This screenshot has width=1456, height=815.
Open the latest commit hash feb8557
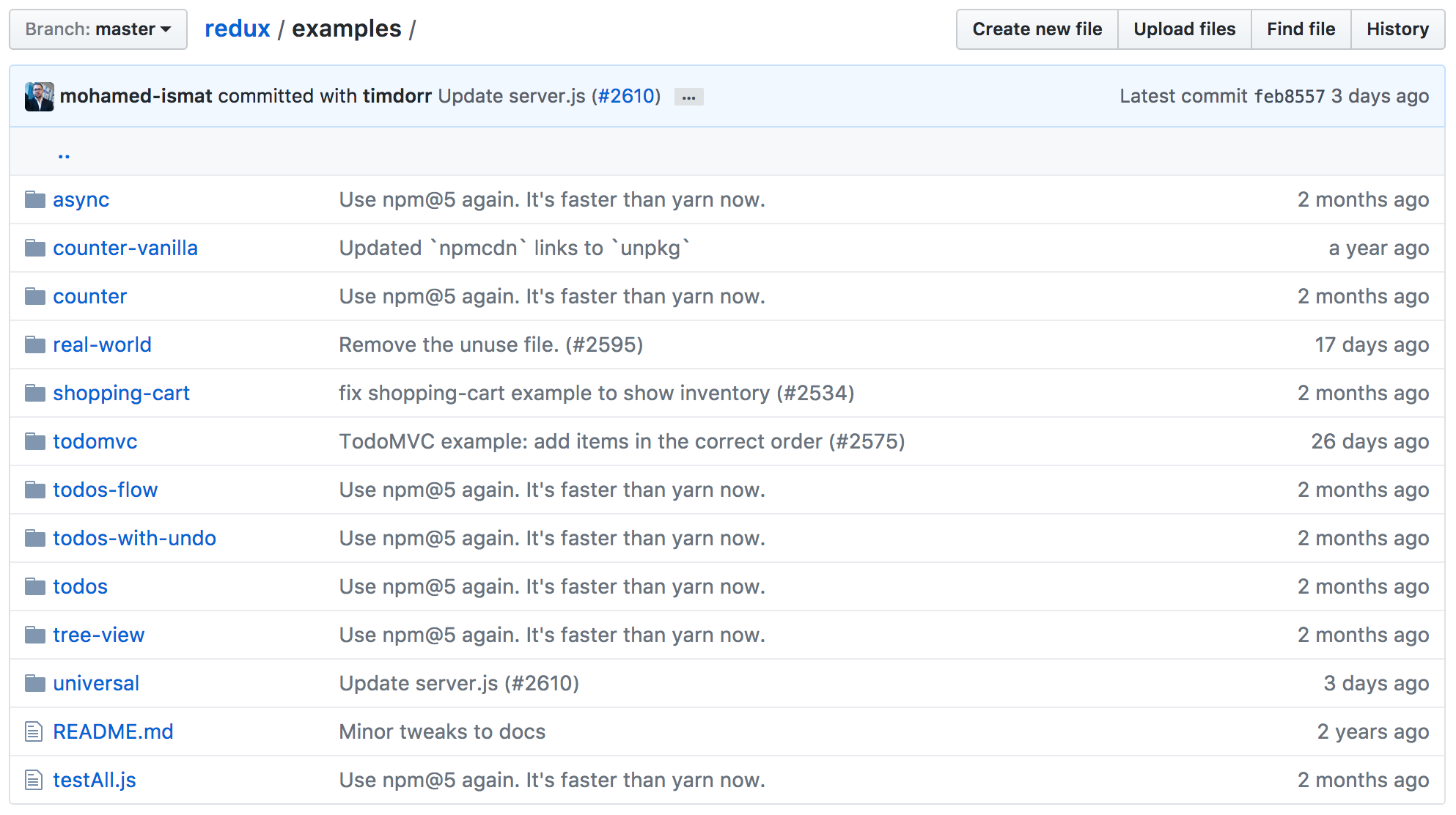click(1290, 96)
